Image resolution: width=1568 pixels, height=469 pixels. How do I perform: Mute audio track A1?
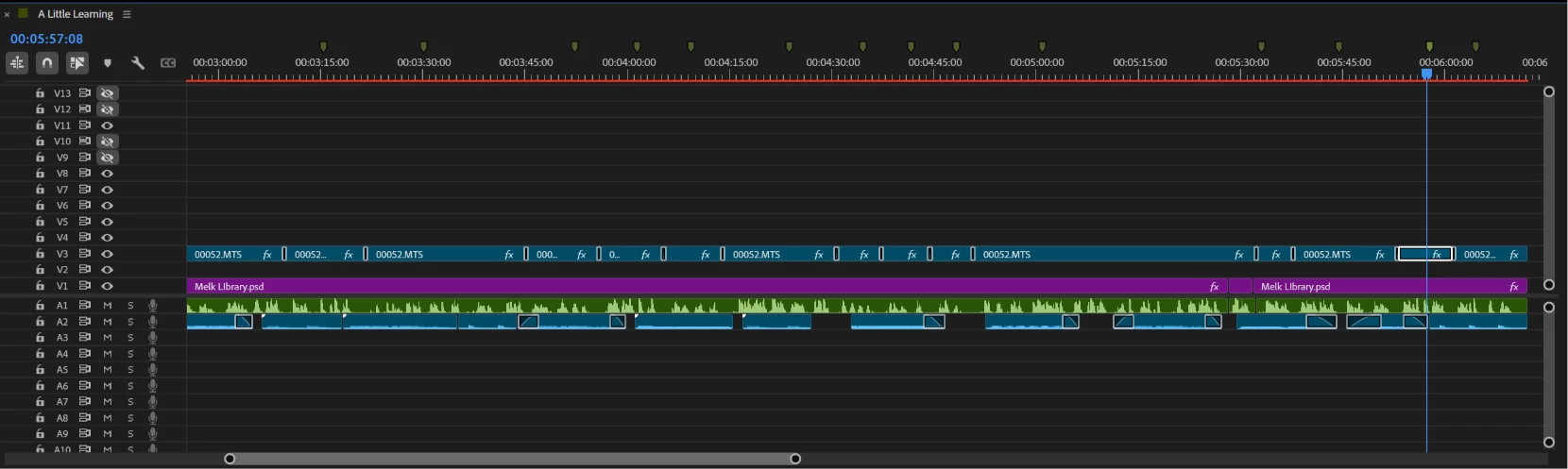point(108,306)
